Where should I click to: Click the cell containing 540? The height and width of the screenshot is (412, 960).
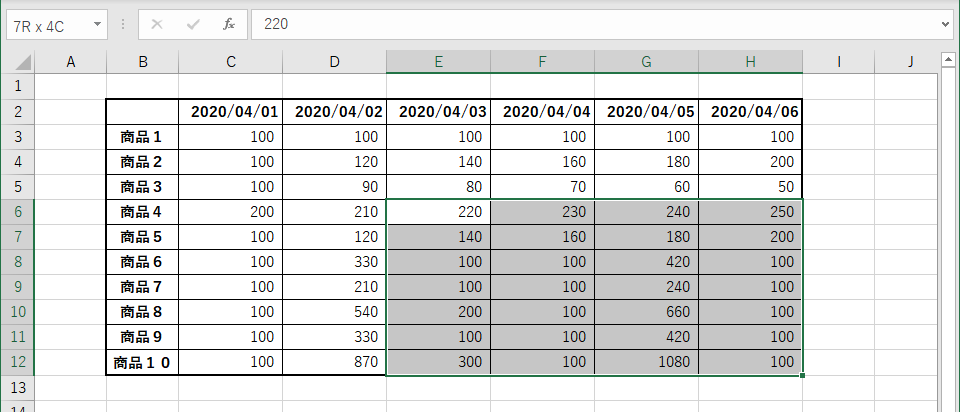click(334, 312)
